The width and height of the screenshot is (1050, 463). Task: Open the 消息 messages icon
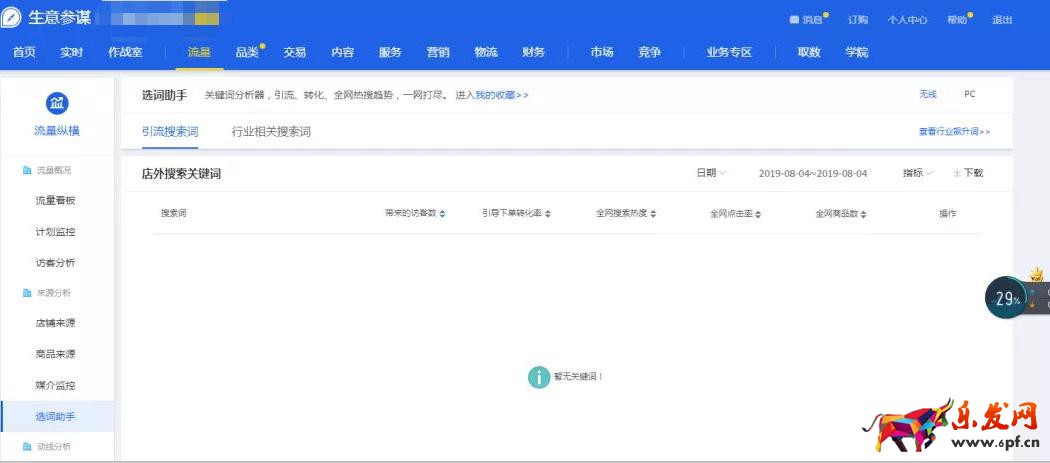794,20
